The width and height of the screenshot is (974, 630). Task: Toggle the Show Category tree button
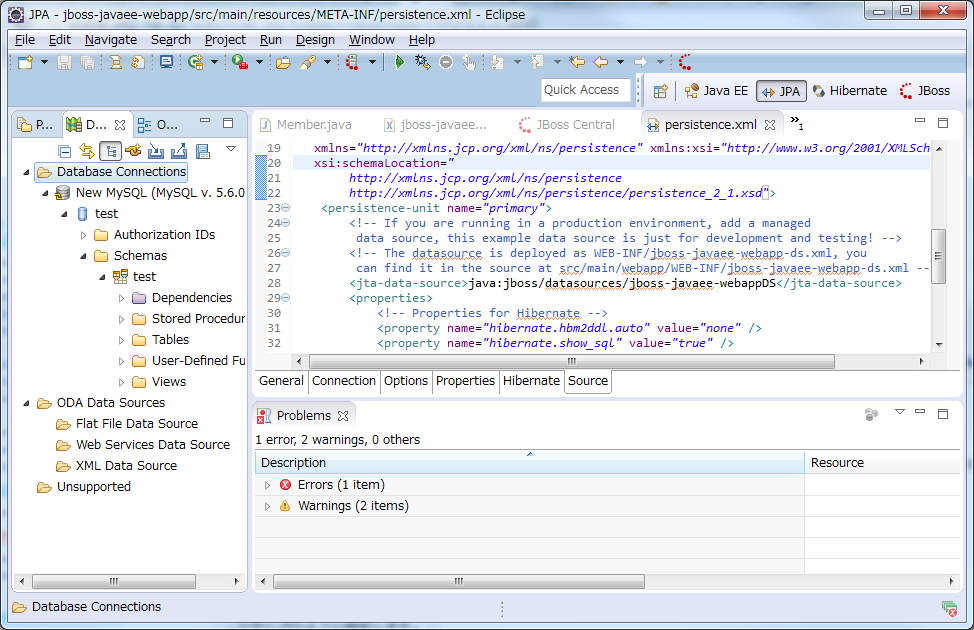tap(110, 151)
